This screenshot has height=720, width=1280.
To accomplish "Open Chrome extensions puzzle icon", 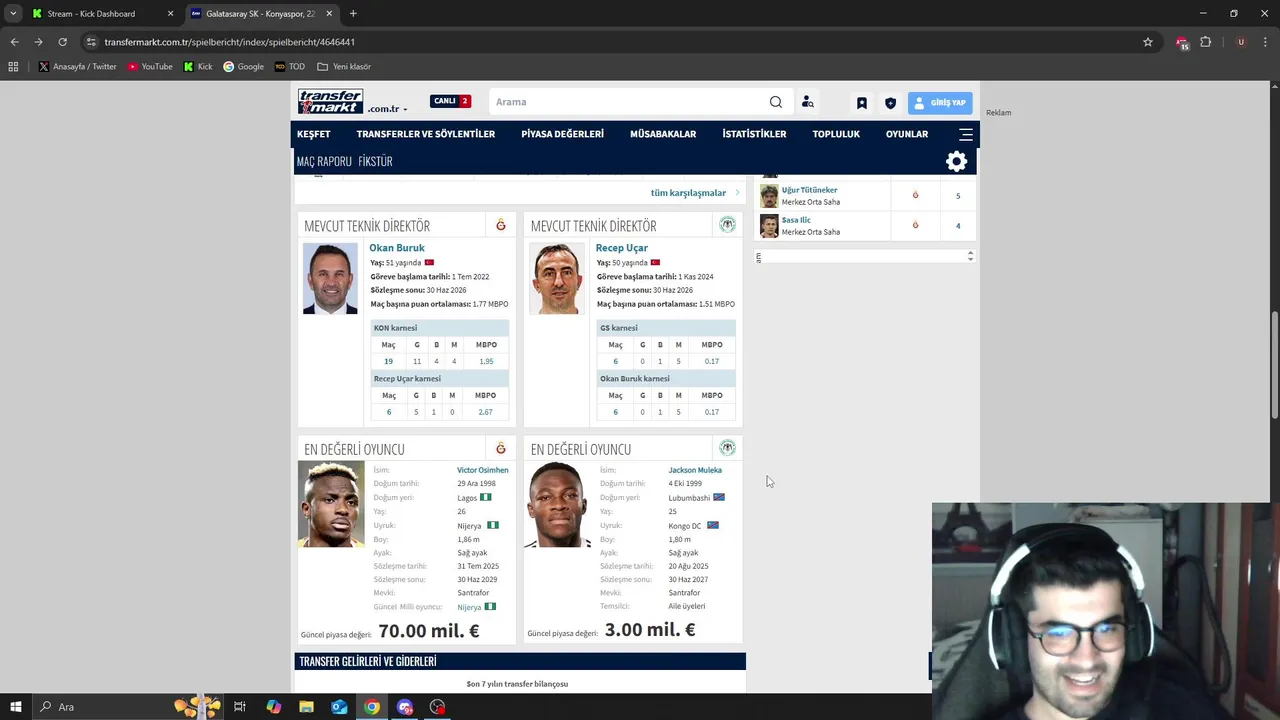I will click(1205, 42).
